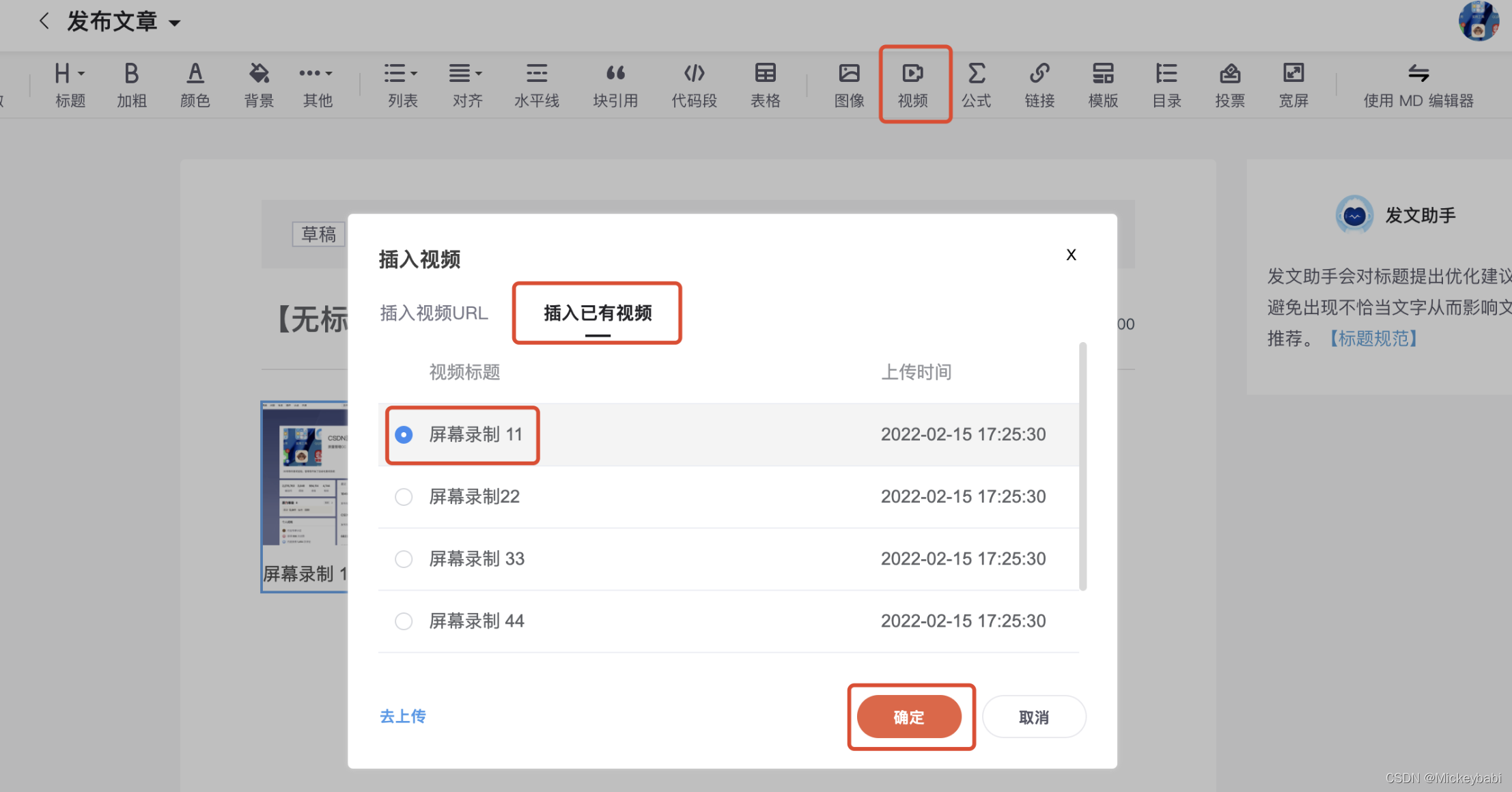Choose the 屏幕录制 44 radio option
Image resolution: width=1512 pixels, height=792 pixels.
click(404, 621)
